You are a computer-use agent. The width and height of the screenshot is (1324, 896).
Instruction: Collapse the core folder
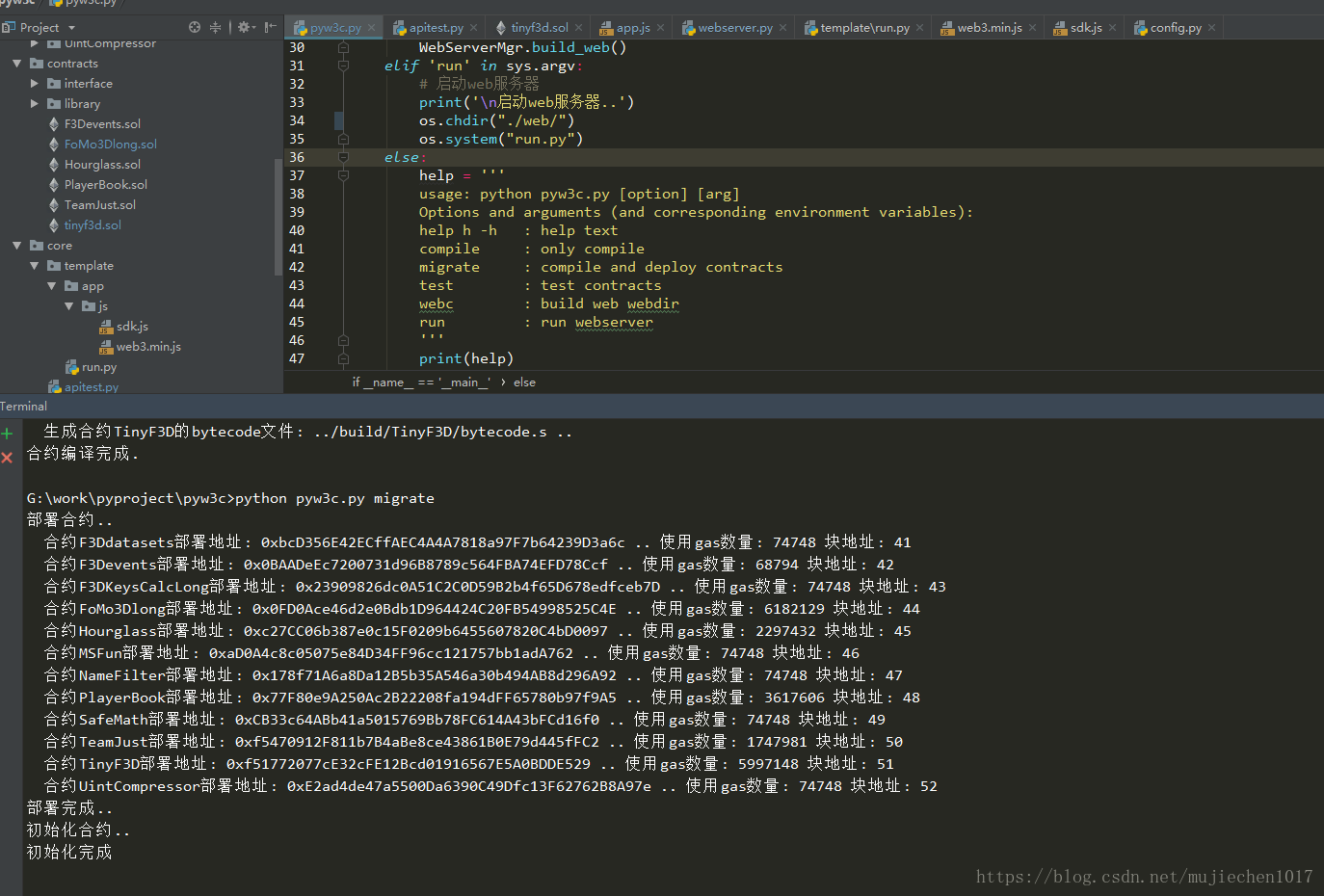pos(17,246)
